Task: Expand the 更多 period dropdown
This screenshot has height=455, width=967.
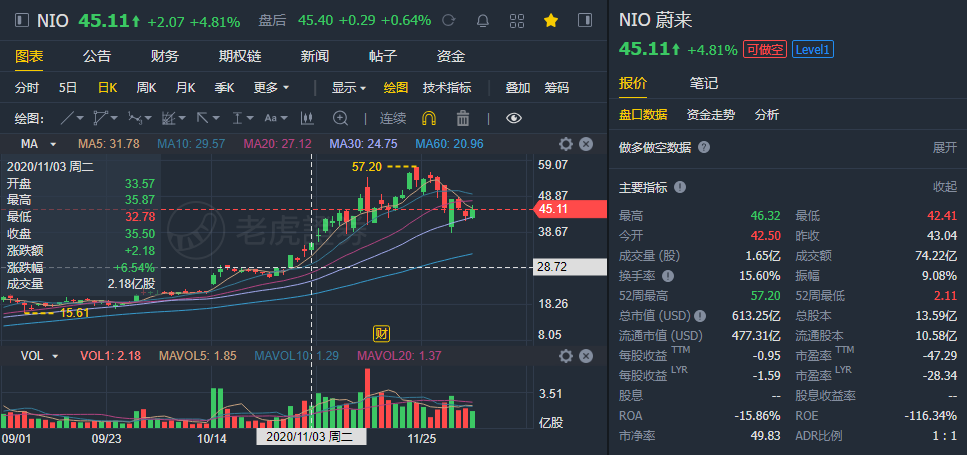Action: 271,88
